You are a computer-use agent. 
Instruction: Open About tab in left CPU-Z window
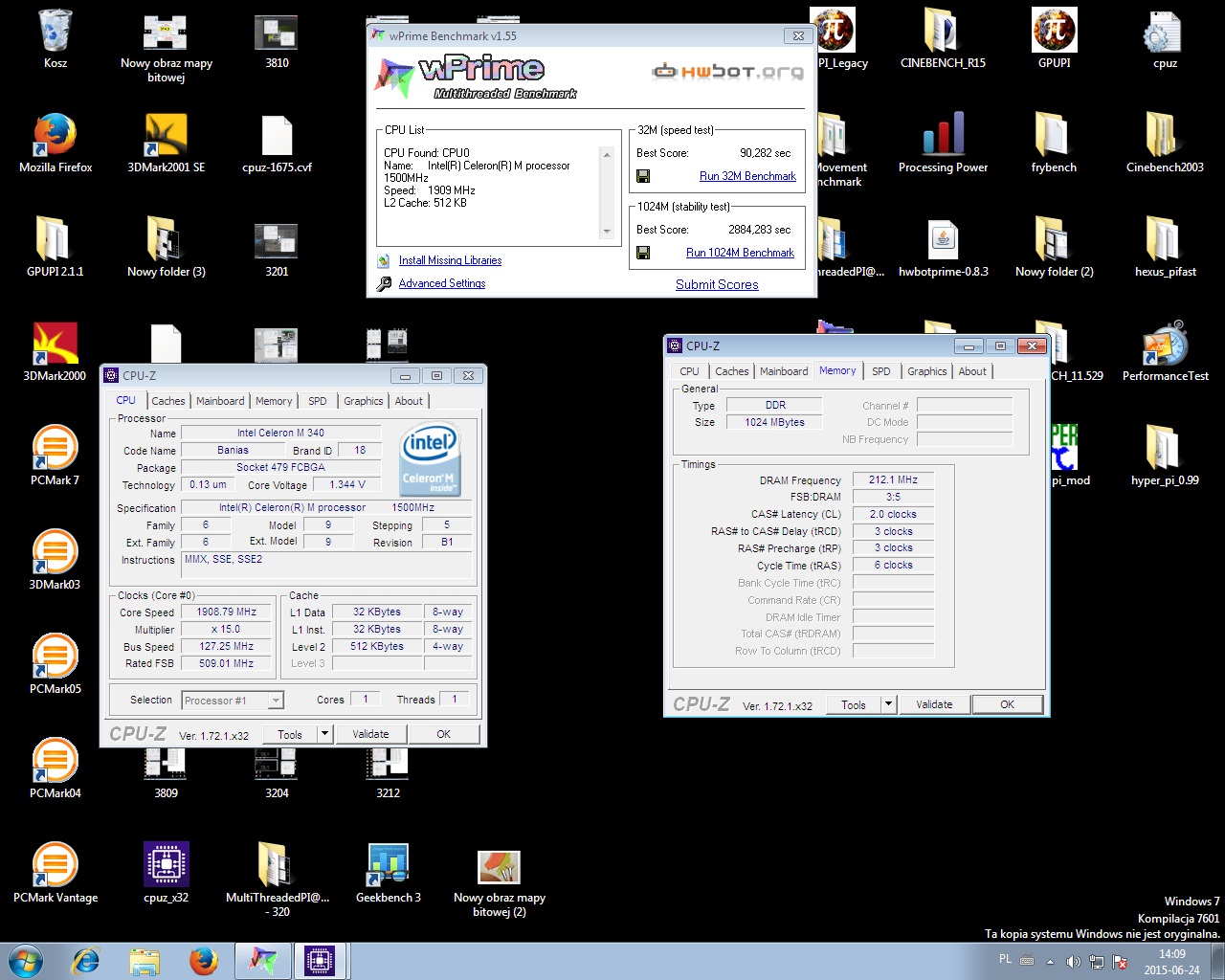coord(409,401)
